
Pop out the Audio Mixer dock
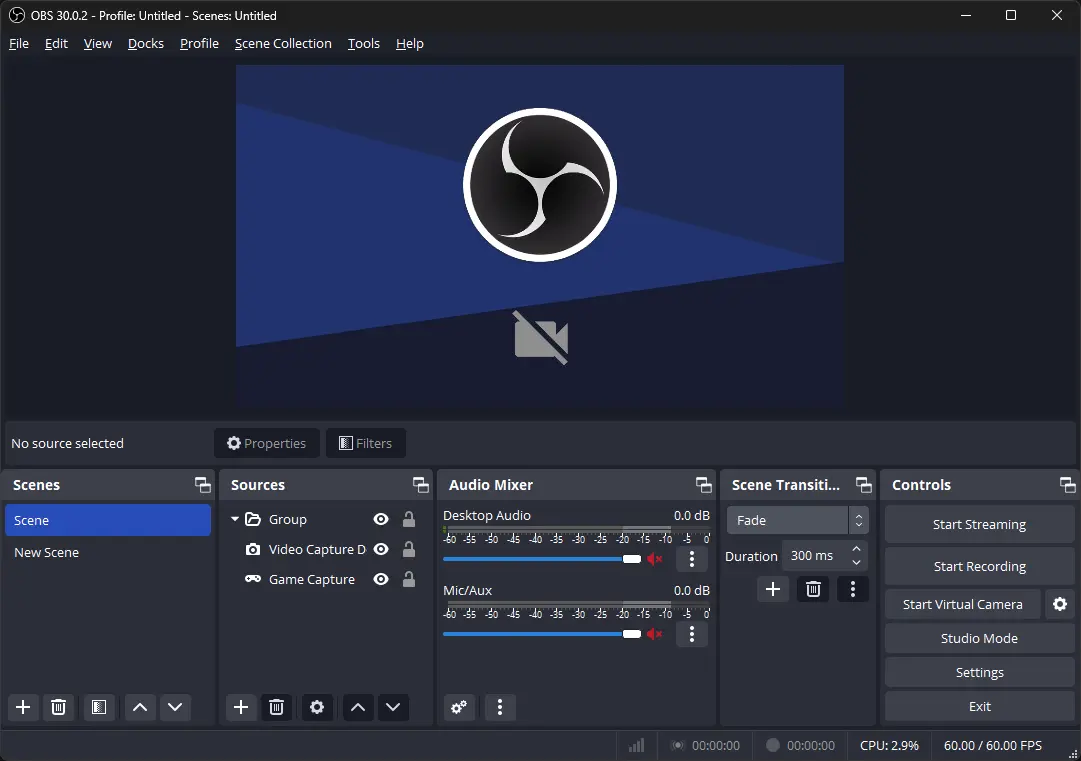704,485
